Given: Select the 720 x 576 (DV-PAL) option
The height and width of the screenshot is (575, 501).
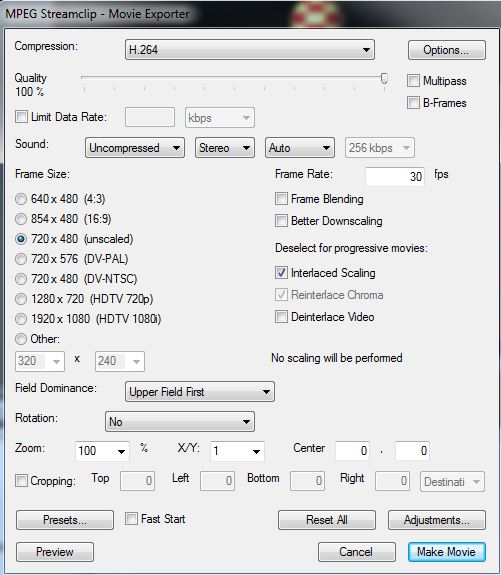Looking at the screenshot, I should coord(21,259).
